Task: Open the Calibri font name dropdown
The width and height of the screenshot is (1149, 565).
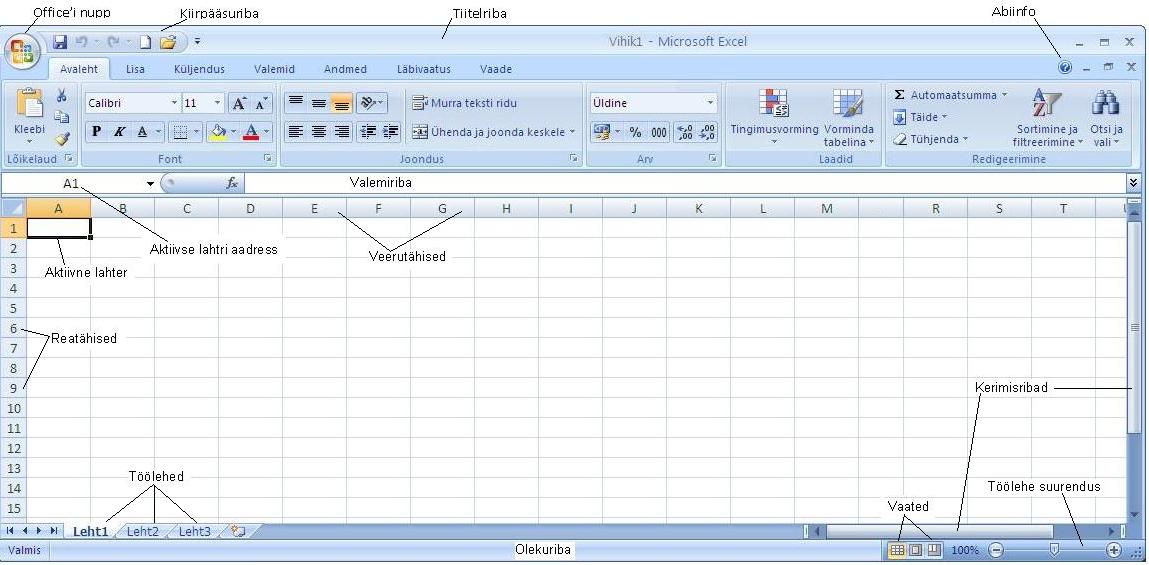Action: tap(174, 103)
